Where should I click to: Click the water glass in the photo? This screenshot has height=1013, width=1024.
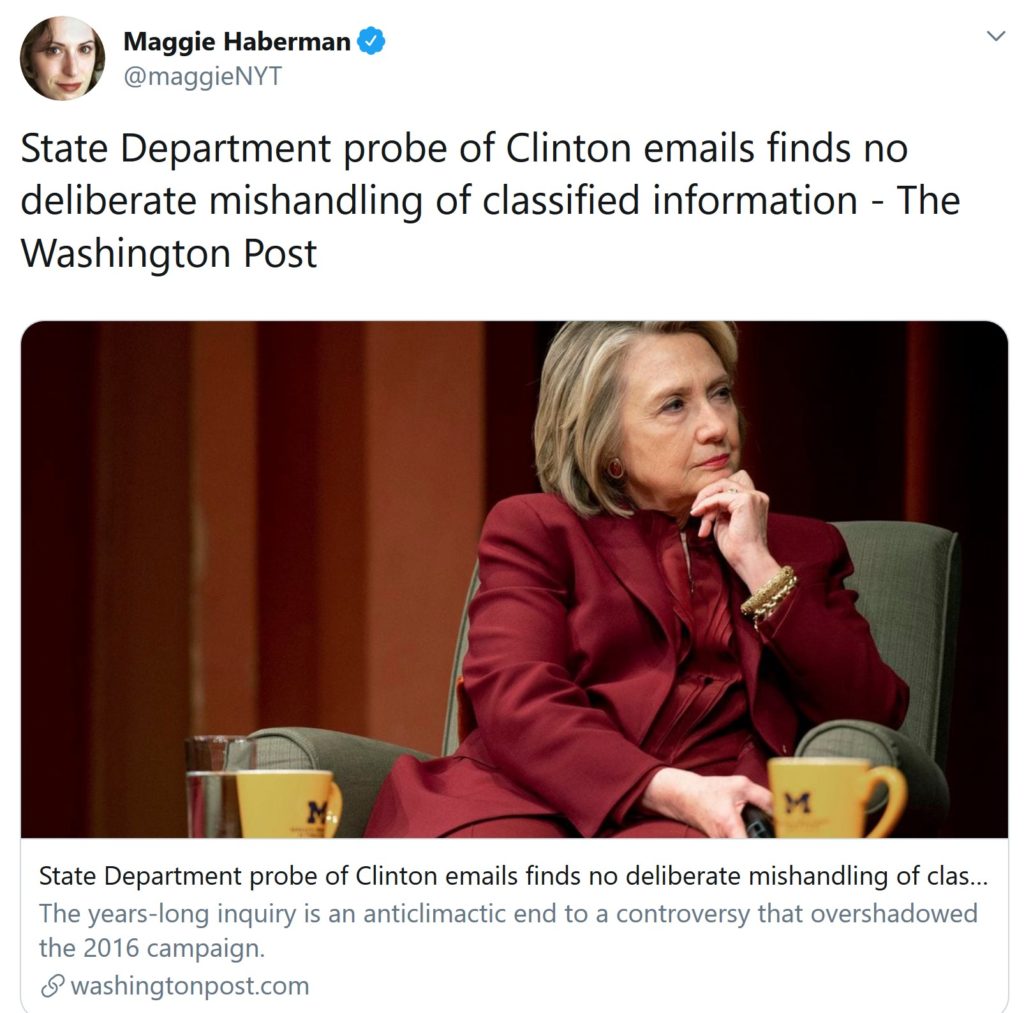[x=219, y=786]
